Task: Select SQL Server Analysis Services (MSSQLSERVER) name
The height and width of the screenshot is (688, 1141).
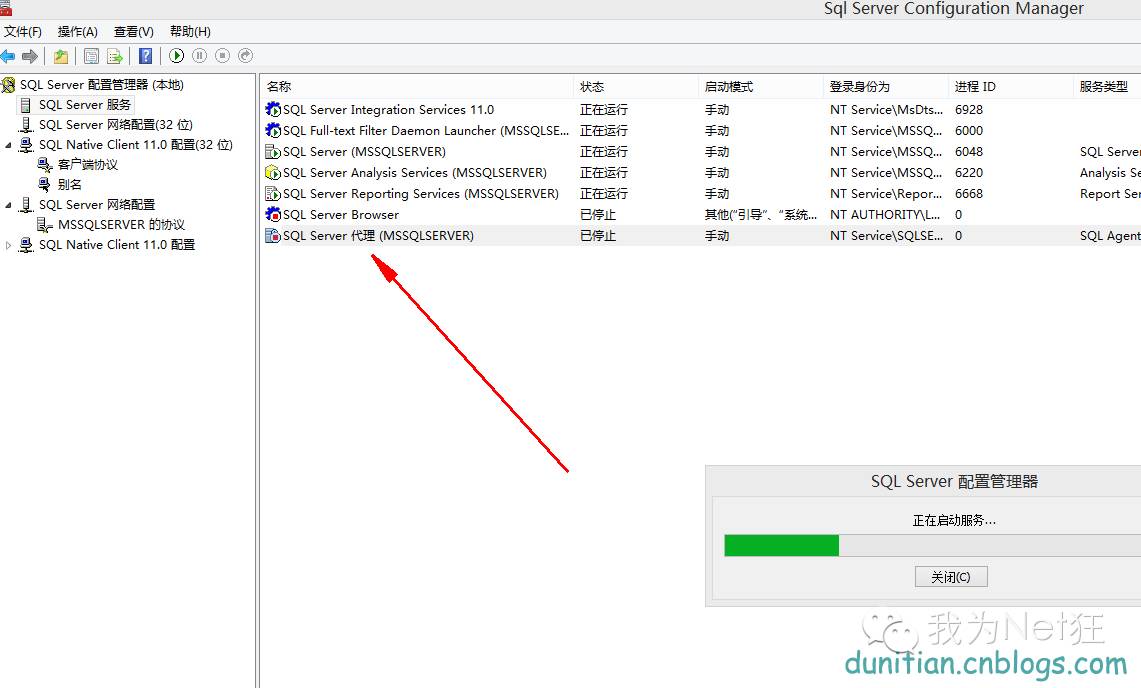Action: [415, 173]
